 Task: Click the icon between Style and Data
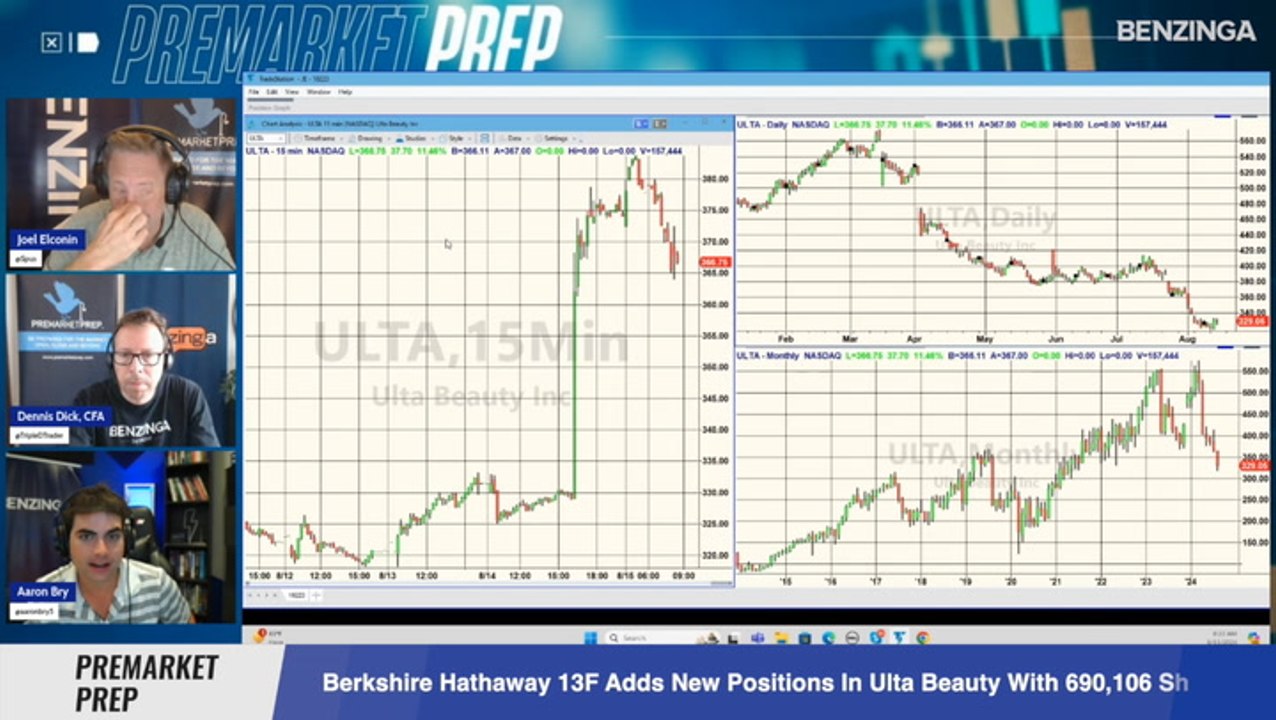pos(485,138)
